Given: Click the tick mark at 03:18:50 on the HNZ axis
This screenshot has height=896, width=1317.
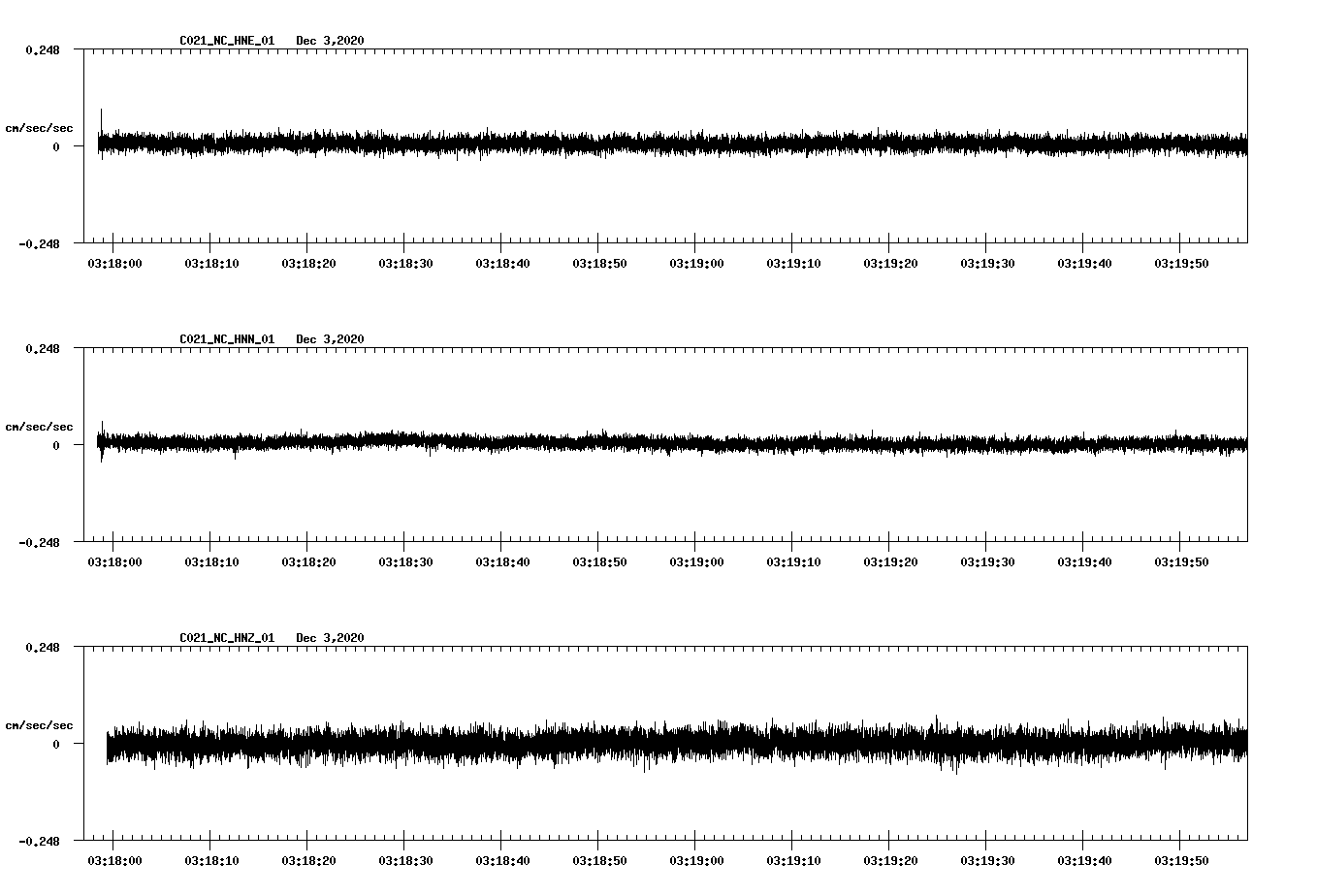Looking at the screenshot, I should click(x=598, y=839).
